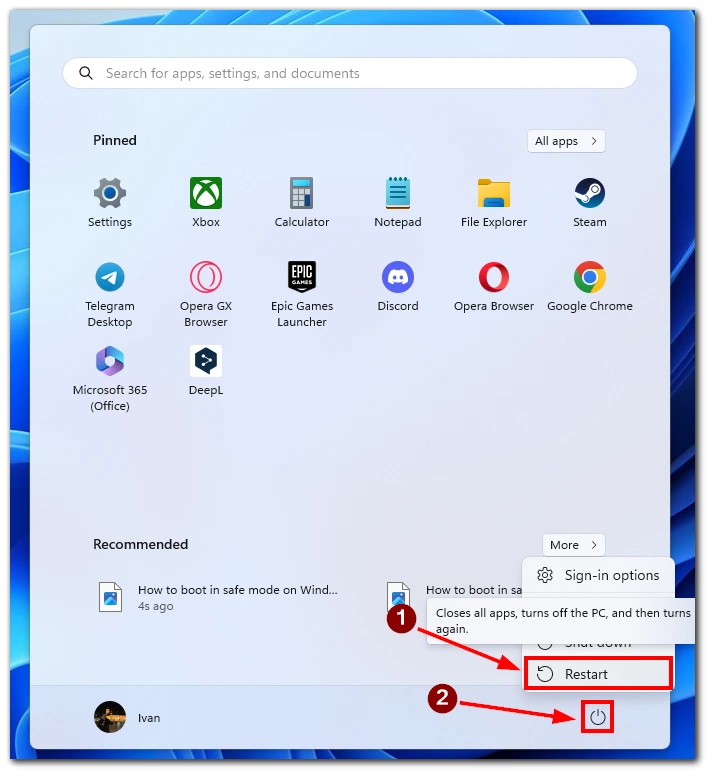Open Opera GX Browser
The height and width of the screenshot is (777, 713).
(206, 277)
